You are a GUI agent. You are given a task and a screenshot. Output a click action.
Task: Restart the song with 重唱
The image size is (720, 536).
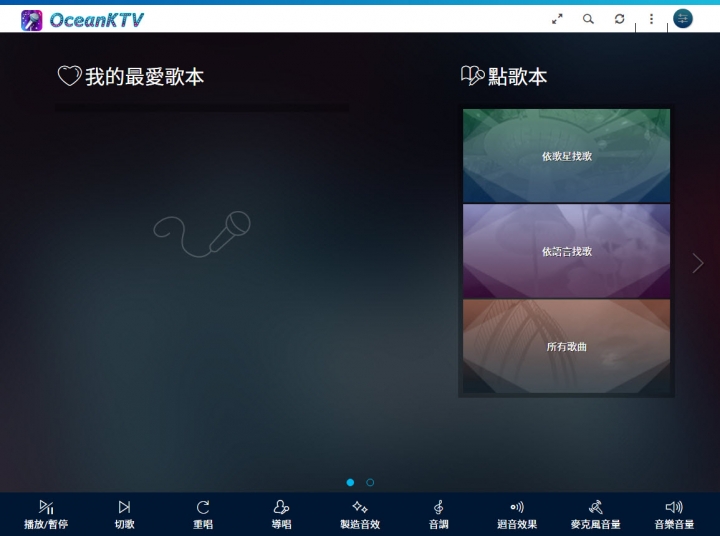(x=203, y=514)
